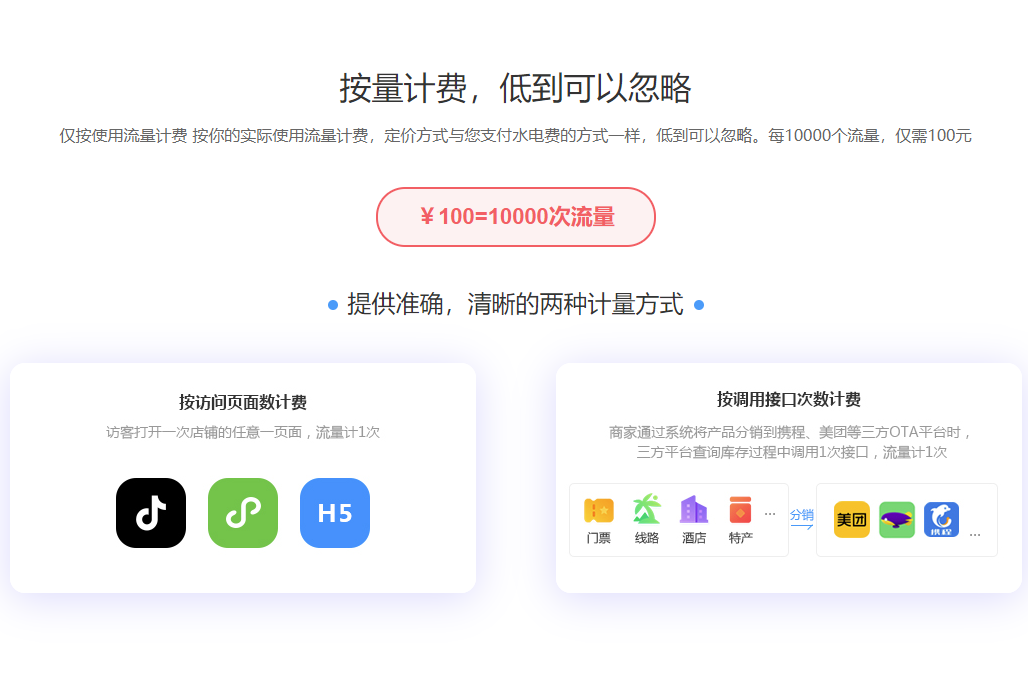The image size is (1028, 687).
Task: Click the blue 携程 dolphin logo
Action: (x=941, y=520)
